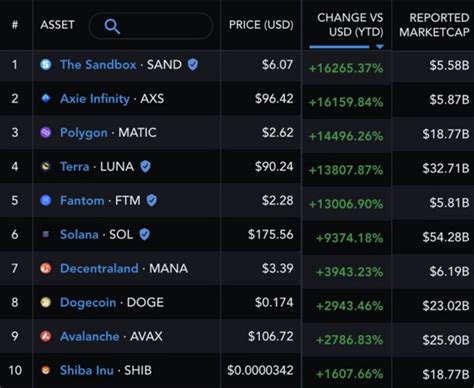Click the search magnifier icon
The image size is (474, 388).
click(112, 26)
